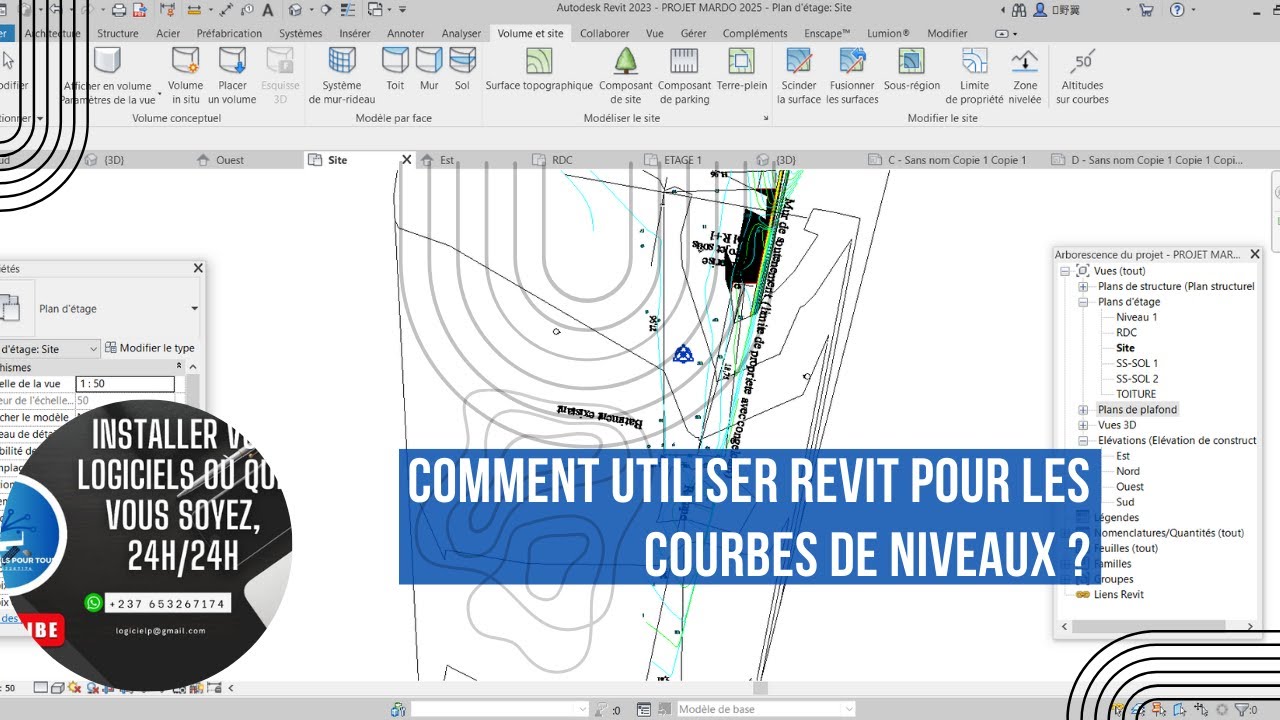Place a Composant de parking
Viewport: 1280px width, 720px height.
tap(684, 76)
